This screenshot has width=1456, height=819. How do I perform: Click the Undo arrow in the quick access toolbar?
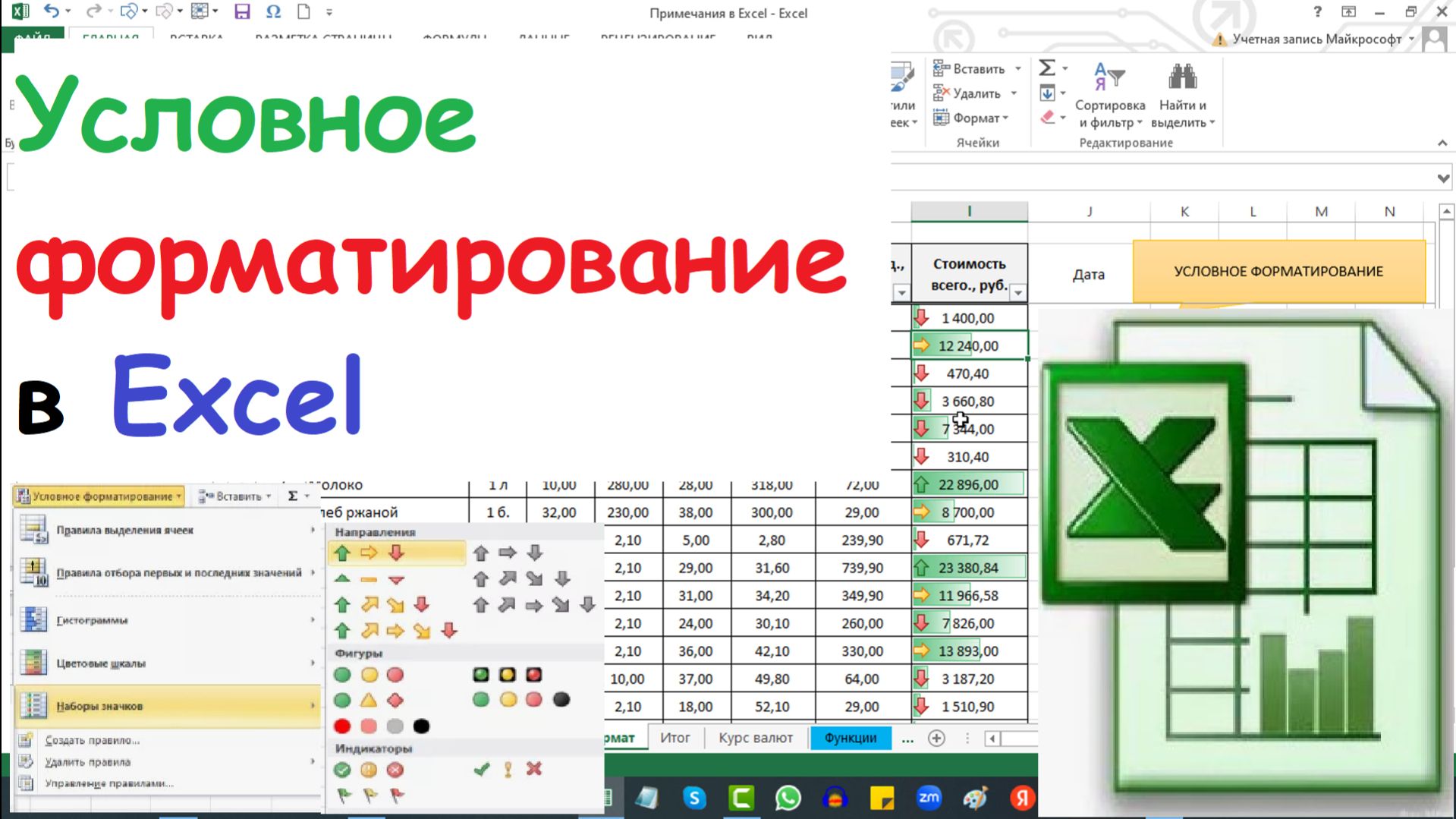coord(52,11)
